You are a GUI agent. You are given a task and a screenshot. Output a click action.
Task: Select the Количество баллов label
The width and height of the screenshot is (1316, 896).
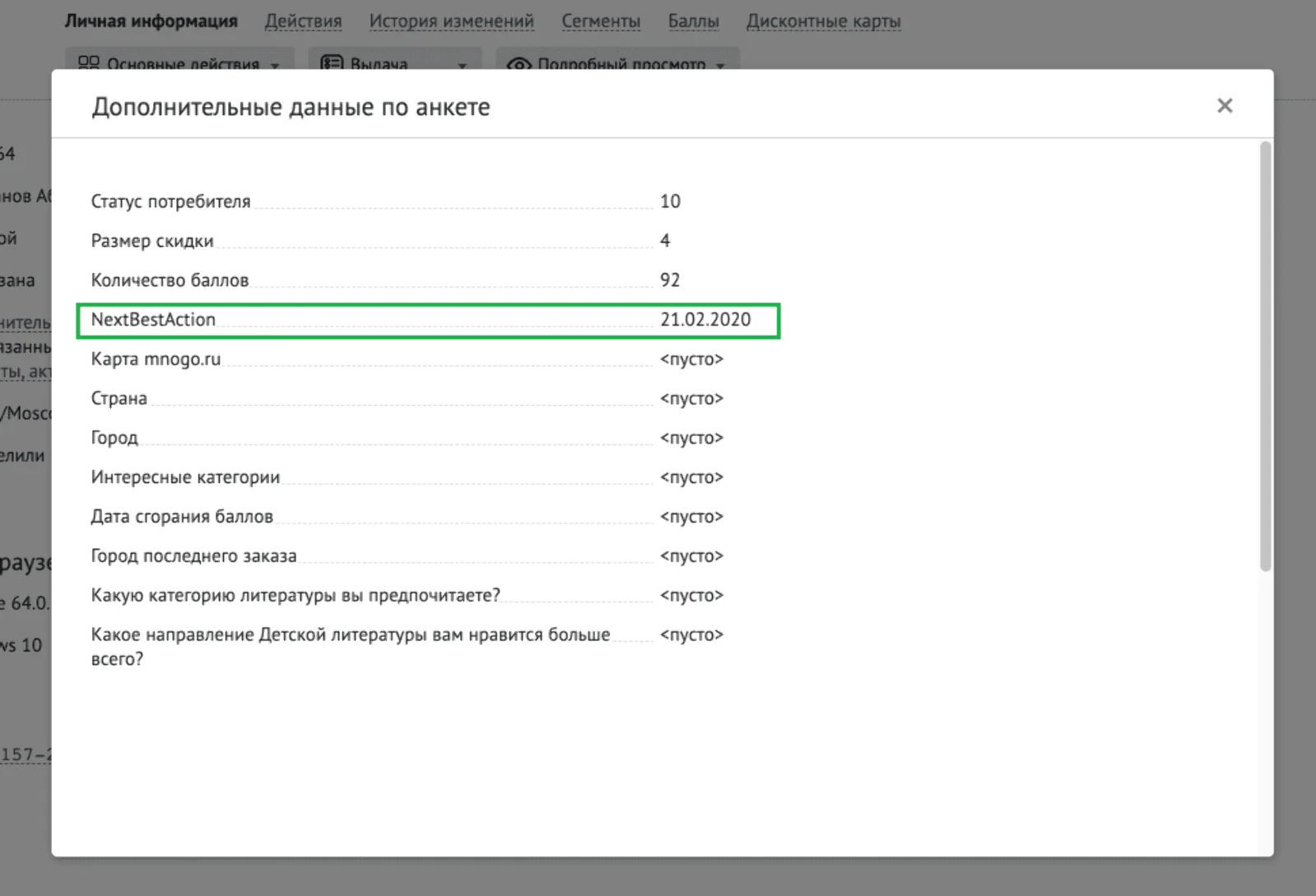(x=170, y=281)
